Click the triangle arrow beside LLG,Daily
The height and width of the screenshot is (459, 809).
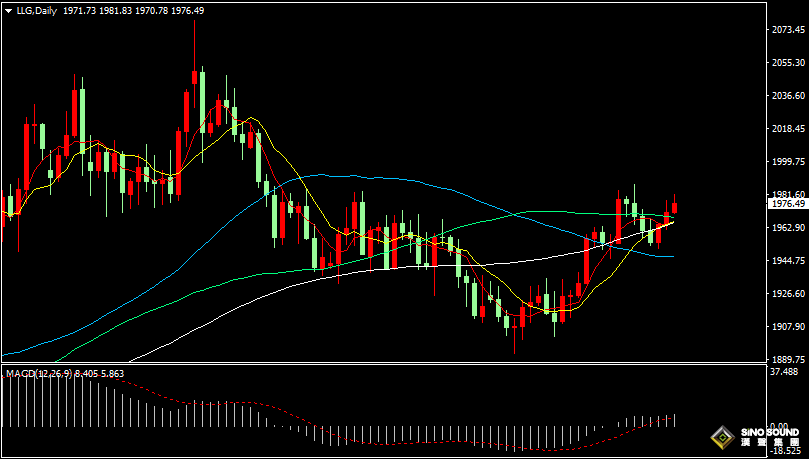(x=8, y=10)
